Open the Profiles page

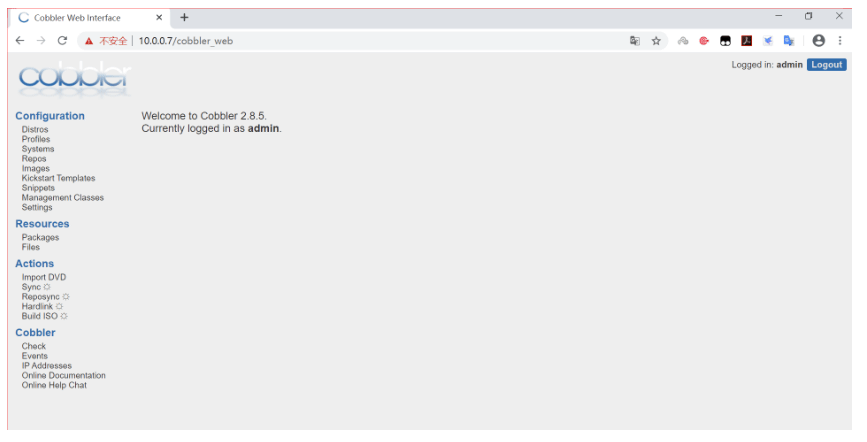coord(36,139)
